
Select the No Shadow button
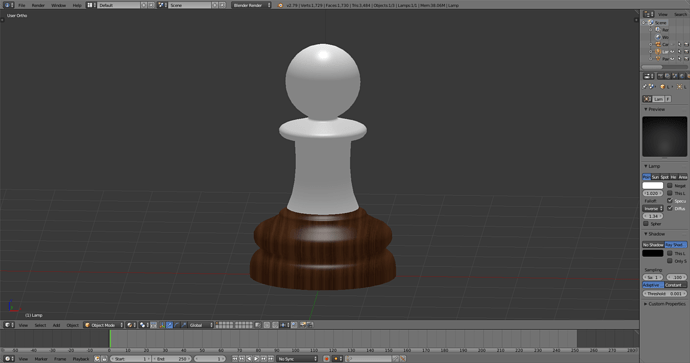pyautogui.click(x=653, y=245)
